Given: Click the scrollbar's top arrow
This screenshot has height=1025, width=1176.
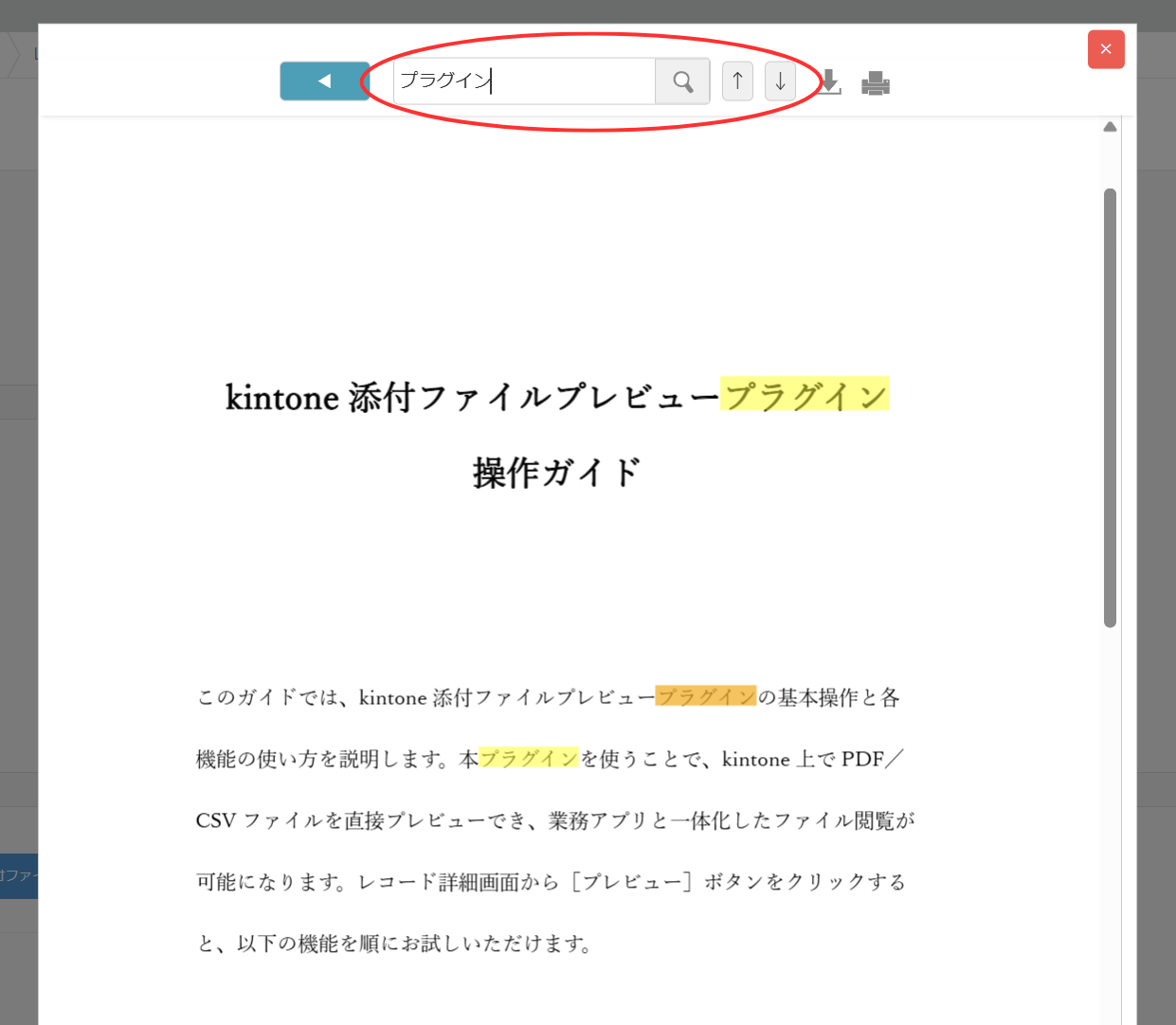Looking at the screenshot, I should (1109, 125).
